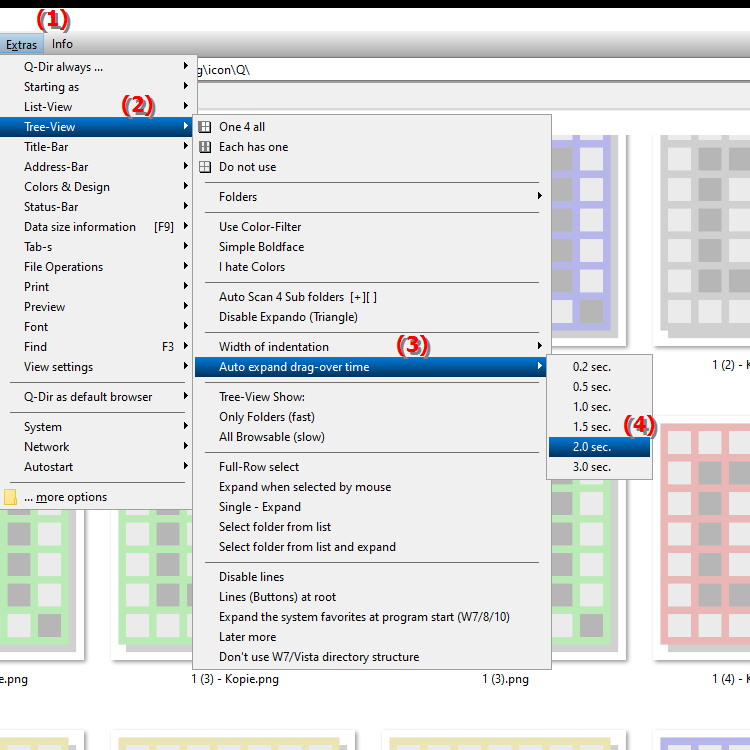750x750 pixels.
Task: Toggle Auto Scan 4 Sub folders
Action: tap(372, 297)
